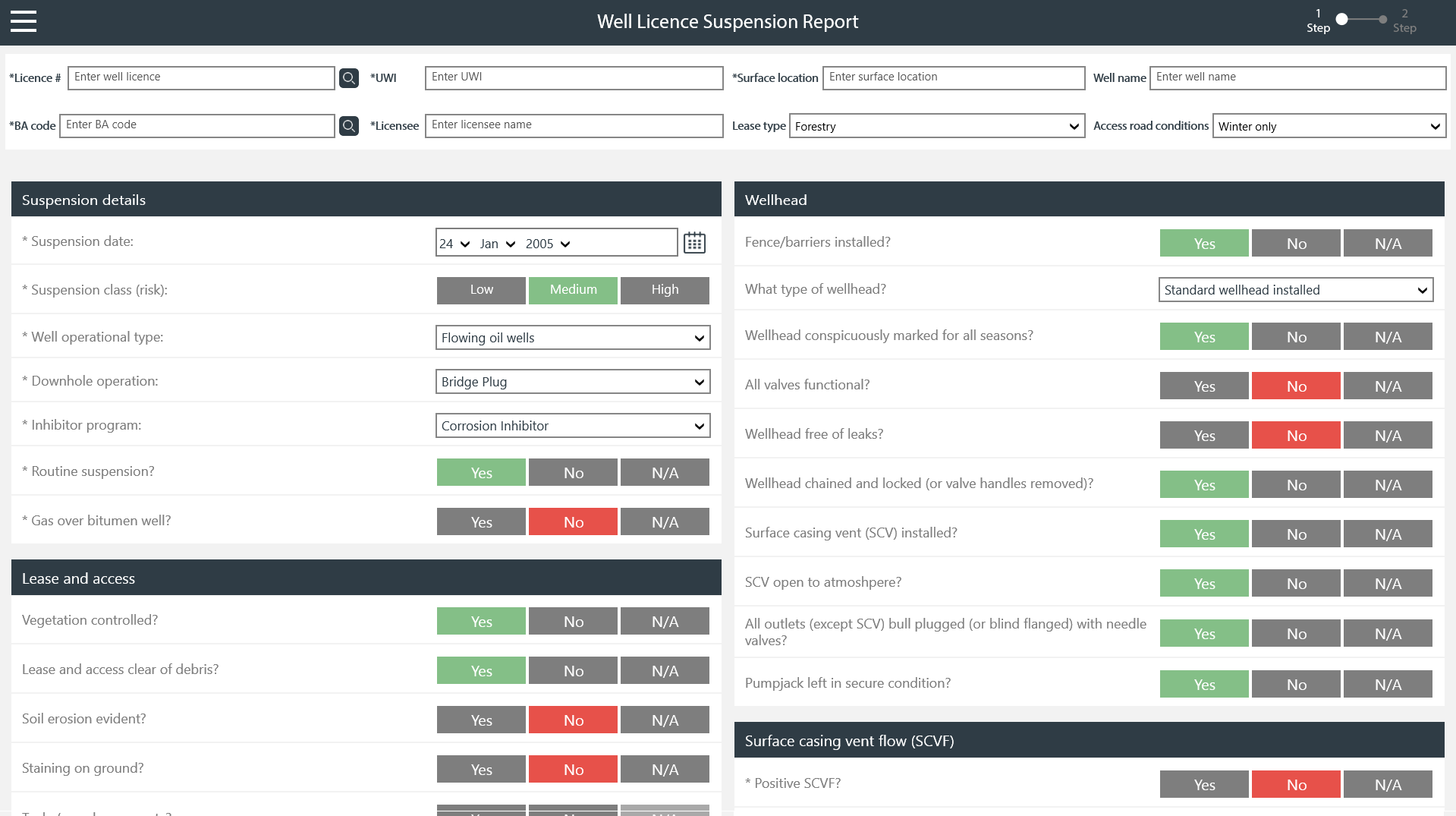
Task: Set Suspension class risk to High
Action: [665, 290]
